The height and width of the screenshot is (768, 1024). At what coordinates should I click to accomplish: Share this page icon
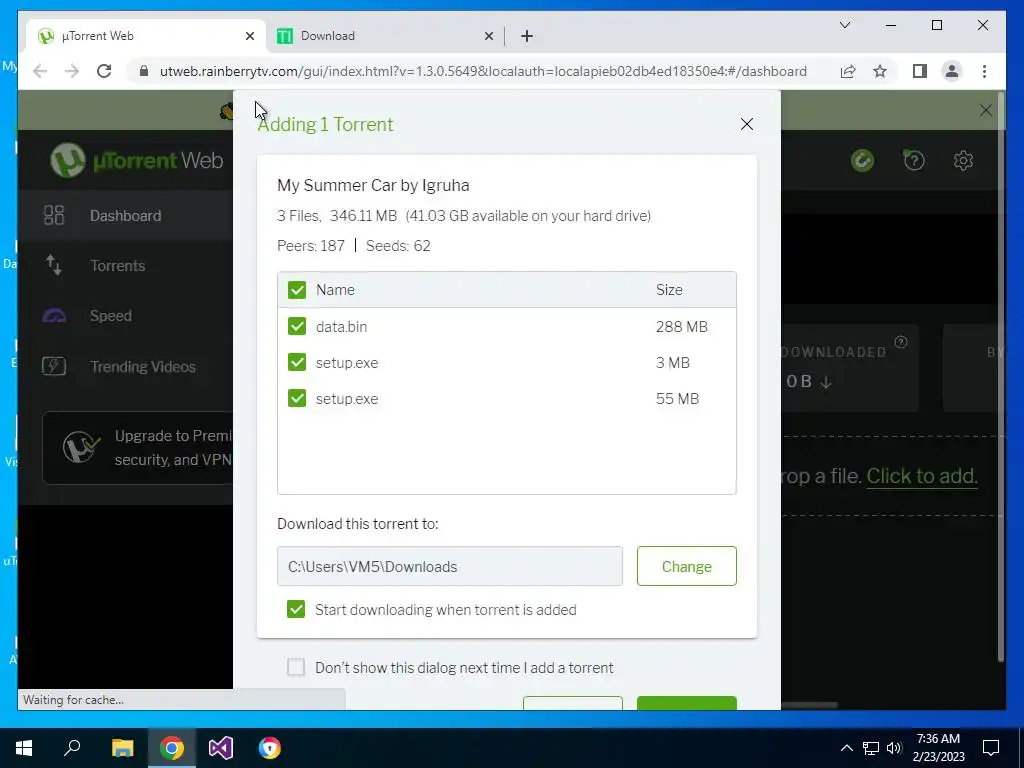848,71
